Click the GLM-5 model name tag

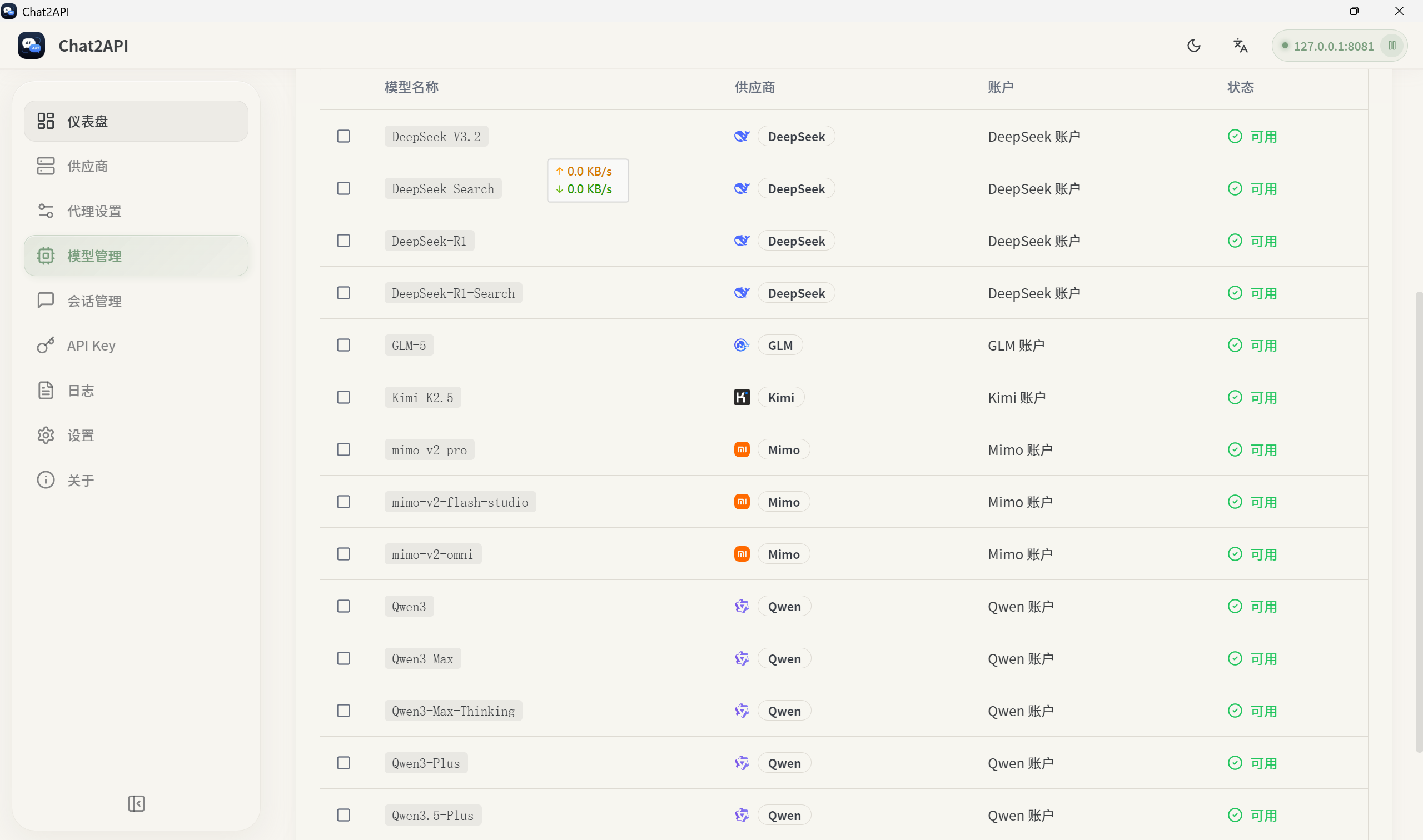[409, 346]
